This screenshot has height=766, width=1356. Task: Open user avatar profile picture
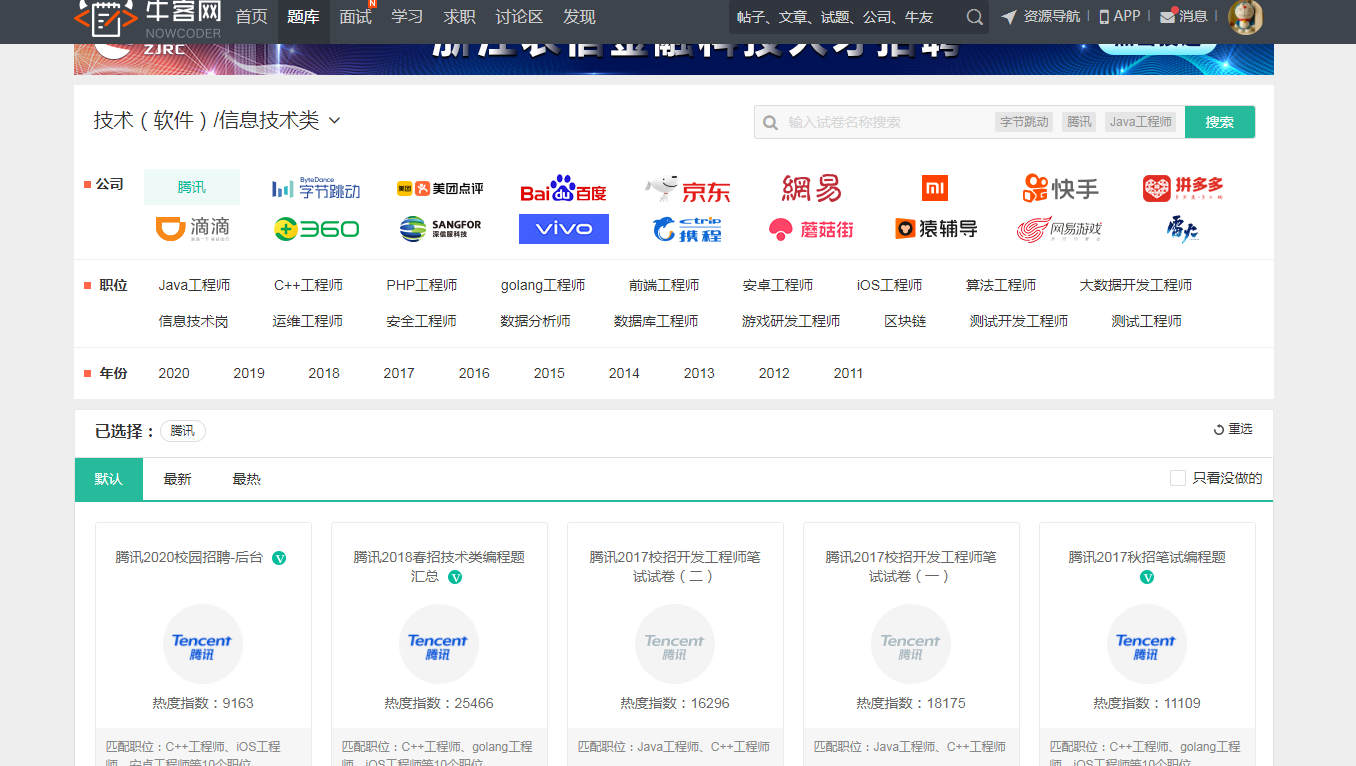click(x=1245, y=16)
